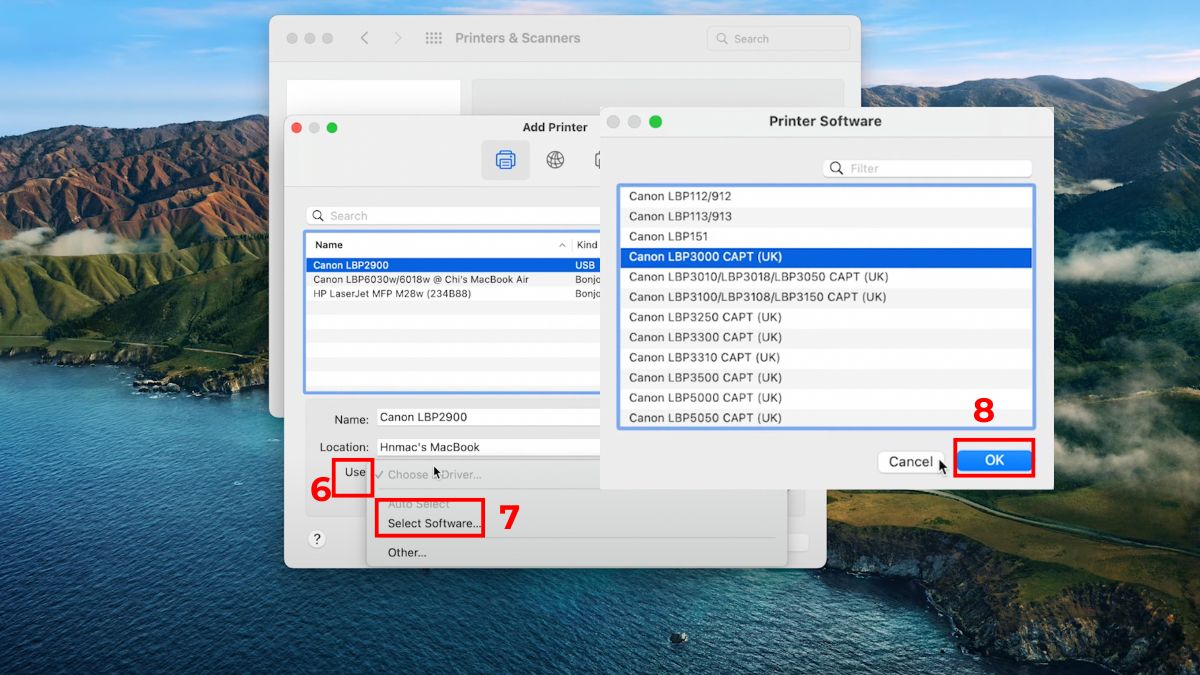
Task: Open the IP globe tab in Add Printer
Action: [555, 160]
